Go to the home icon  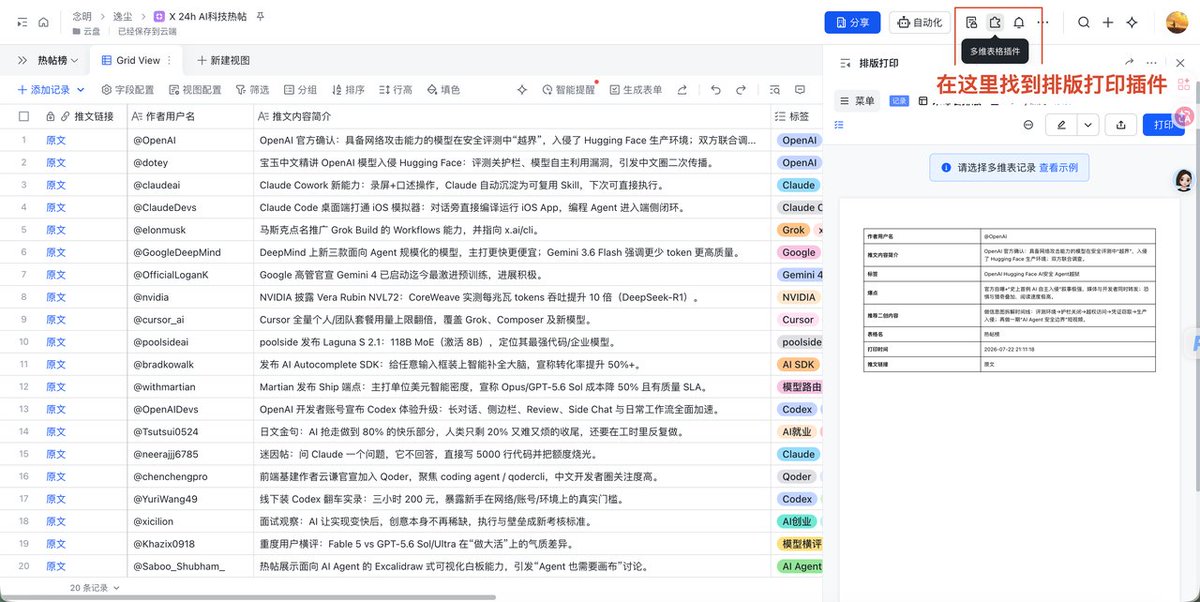coord(43,22)
